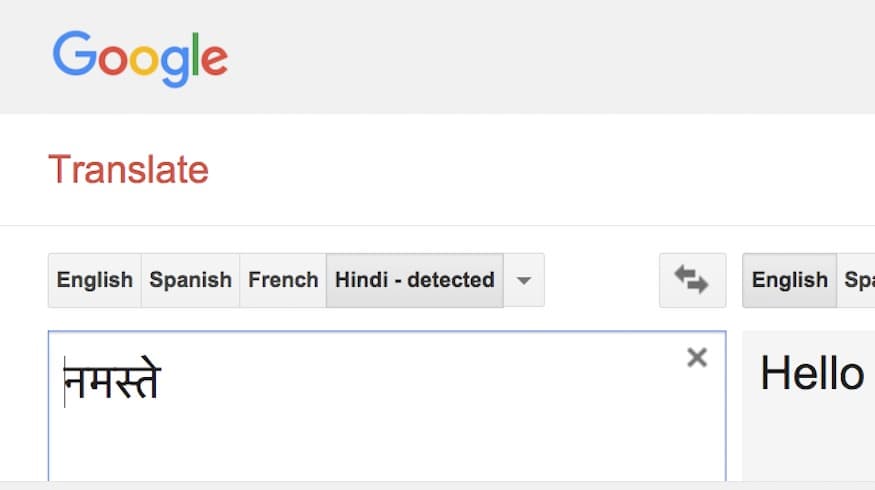Click the gray header bar beside the Google logo
875x490 pixels.
coord(550,56)
